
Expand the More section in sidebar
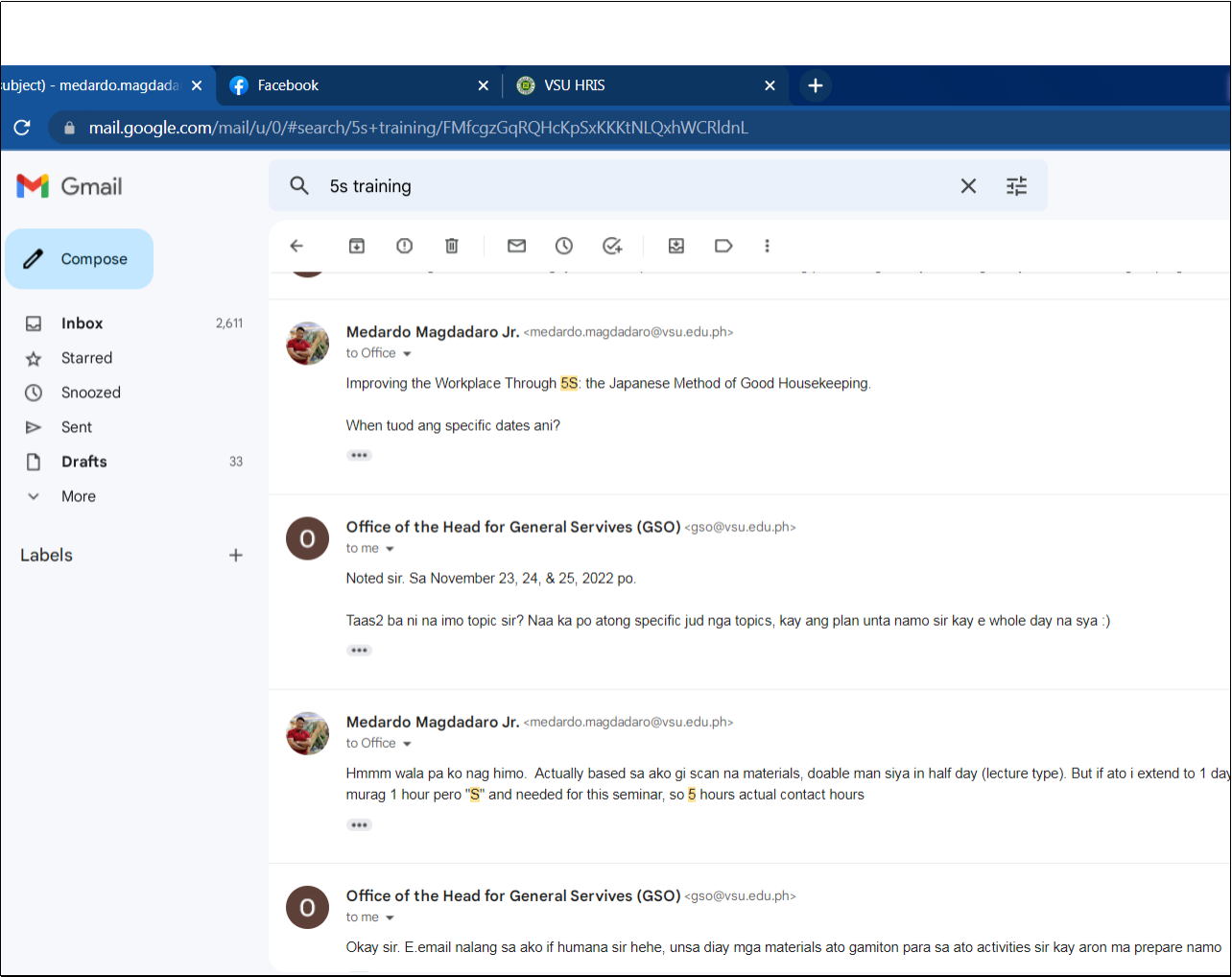[78, 496]
